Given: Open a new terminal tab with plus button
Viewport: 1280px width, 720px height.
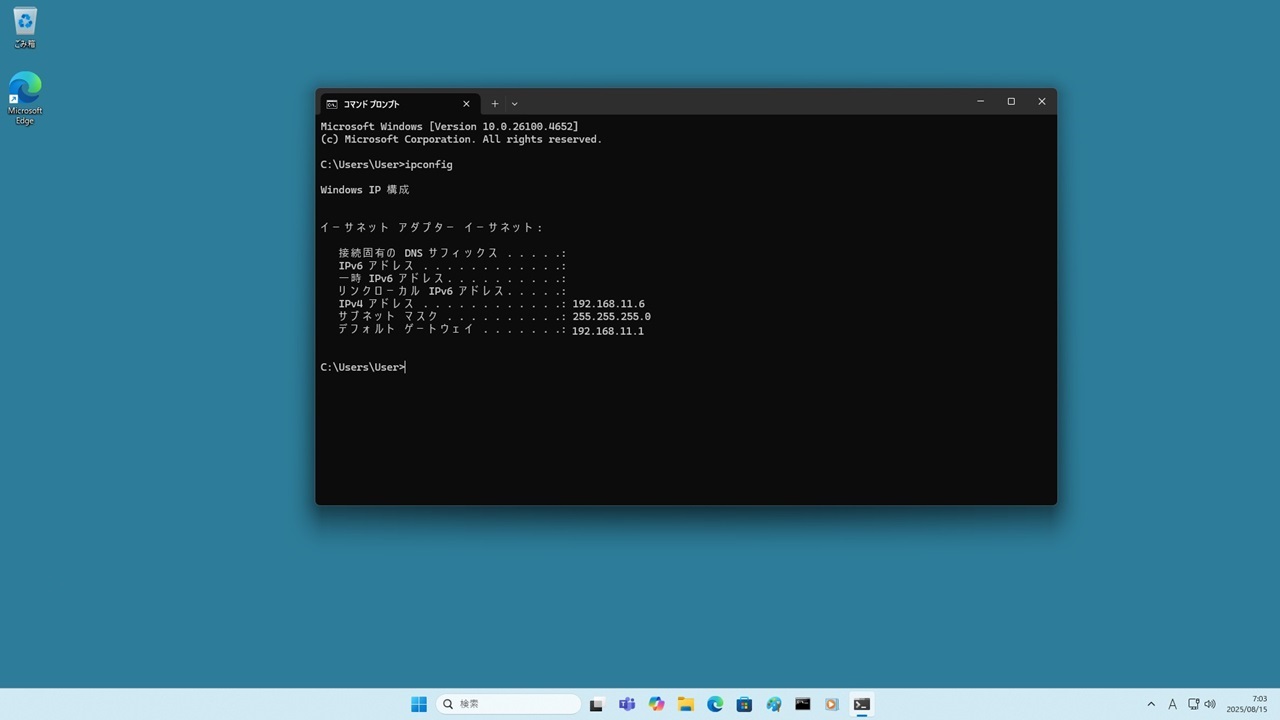Looking at the screenshot, I should pos(494,103).
